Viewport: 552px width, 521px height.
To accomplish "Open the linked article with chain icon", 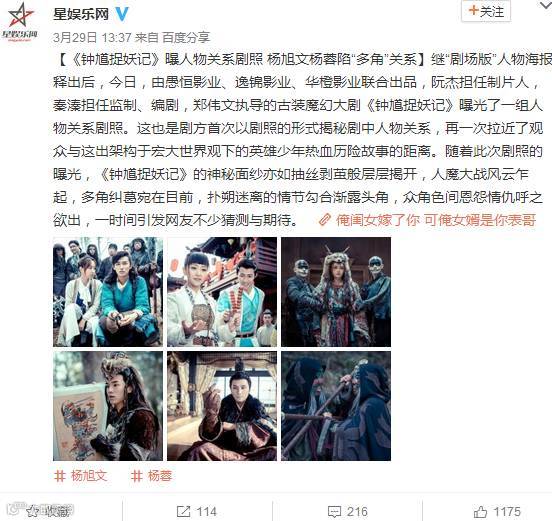I will tap(427, 220).
